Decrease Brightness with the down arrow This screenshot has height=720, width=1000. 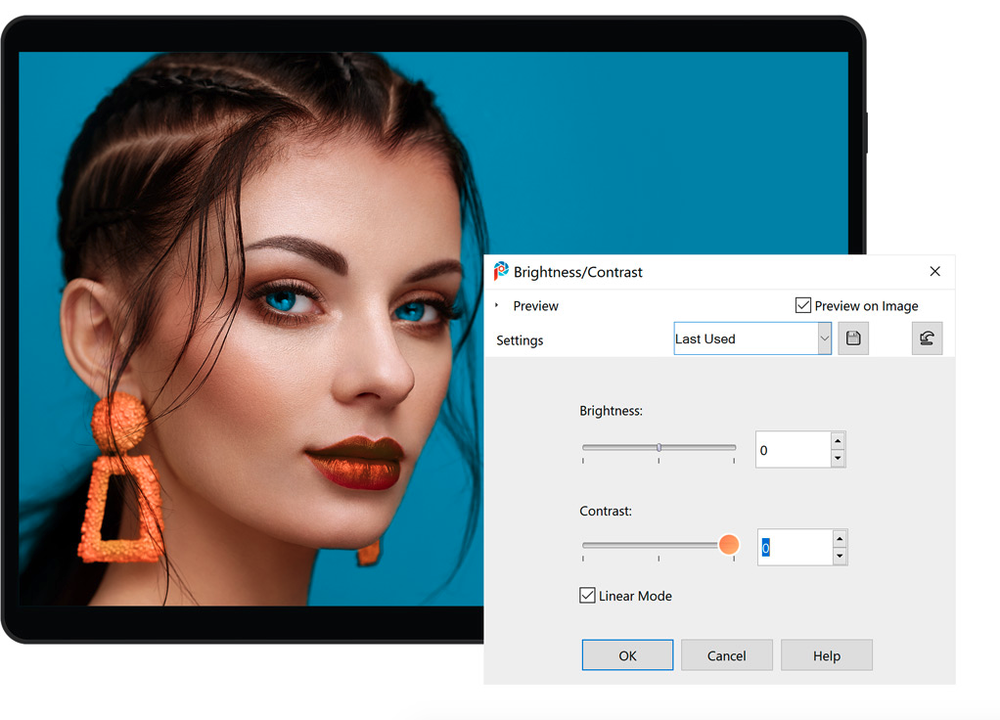pos(838,458)
